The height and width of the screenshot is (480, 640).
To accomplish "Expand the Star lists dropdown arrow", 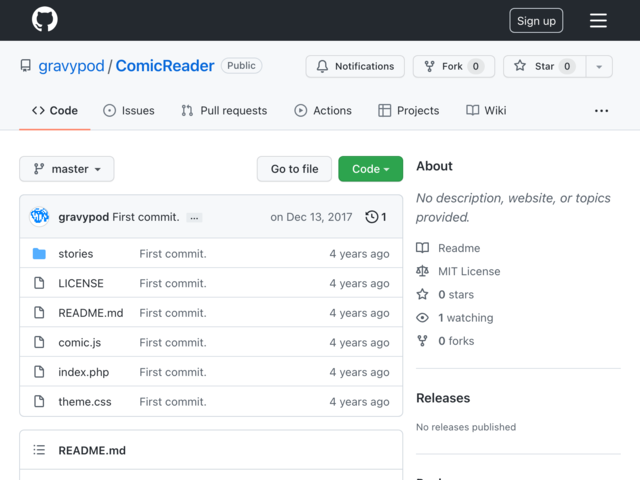I will (x=599, y=67).
